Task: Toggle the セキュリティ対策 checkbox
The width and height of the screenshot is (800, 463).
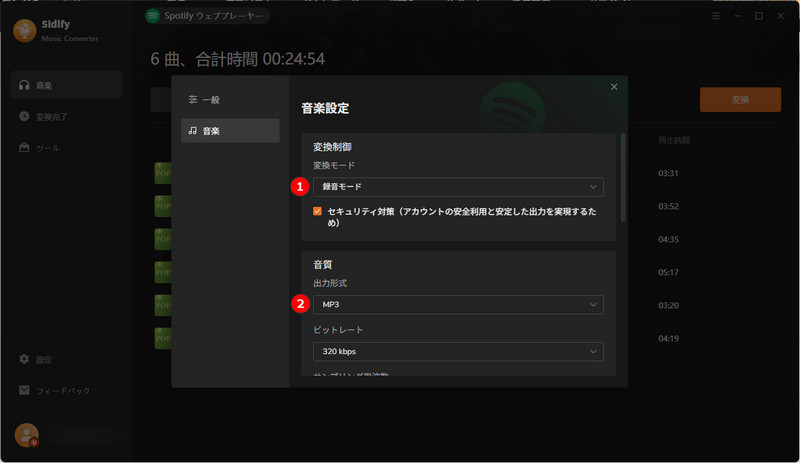Action: tap(317, 211)
